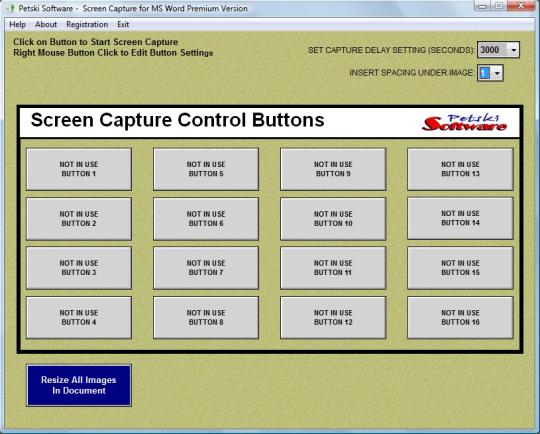The height and width of the screenshot is (434, 540).
Task: Click NOT IN USE BUTTON 10
Action: coord(333,219)
